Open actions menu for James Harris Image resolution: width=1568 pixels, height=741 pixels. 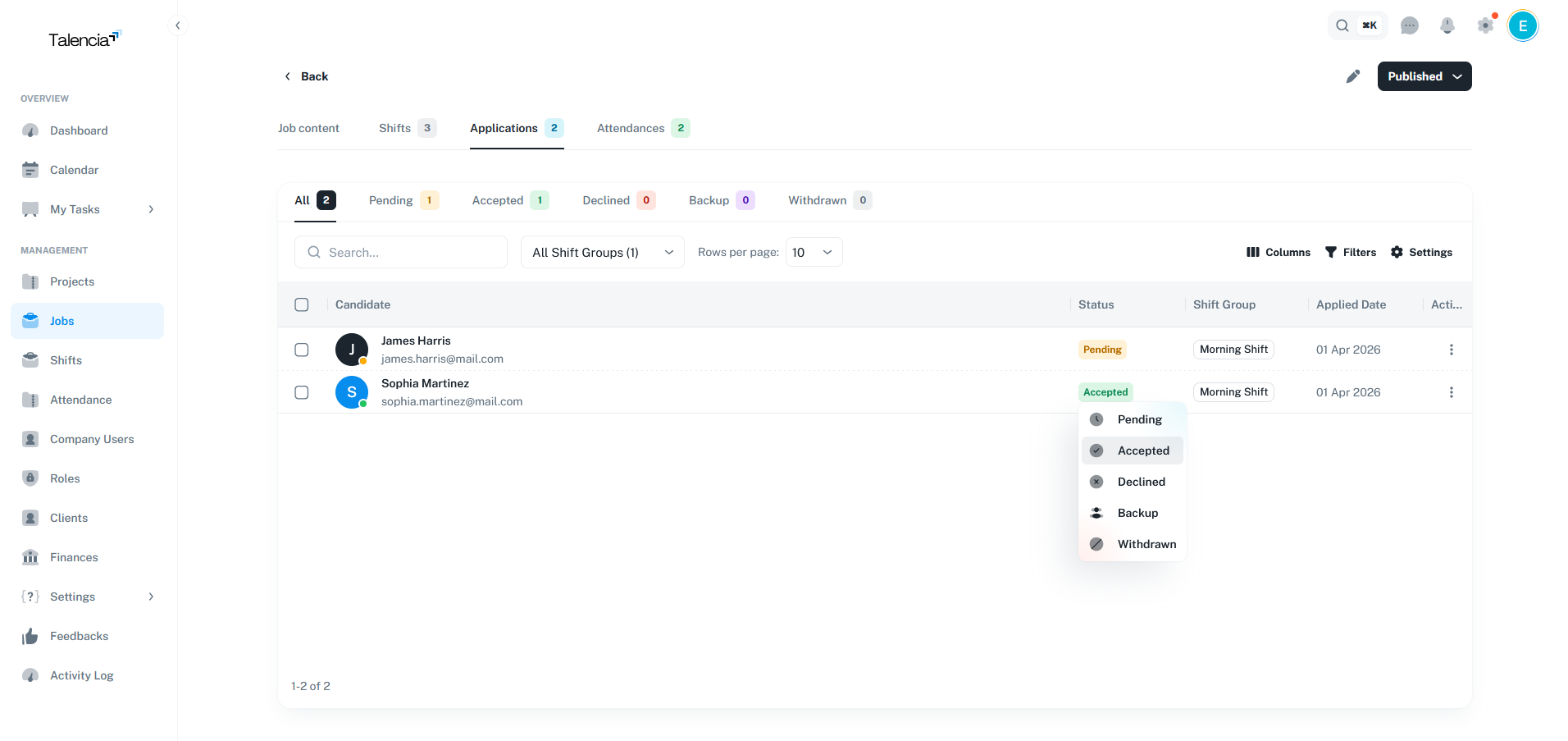[x=1451, y=350]
